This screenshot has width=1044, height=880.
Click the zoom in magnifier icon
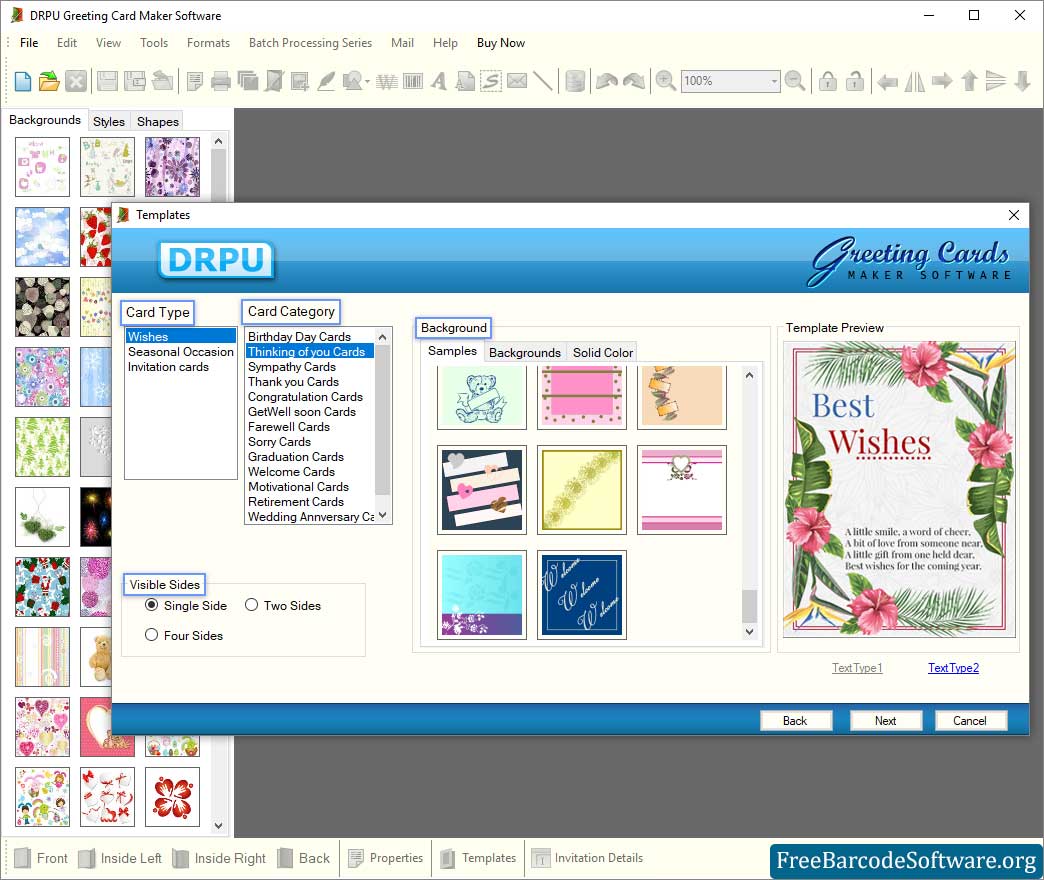[665, 81]
